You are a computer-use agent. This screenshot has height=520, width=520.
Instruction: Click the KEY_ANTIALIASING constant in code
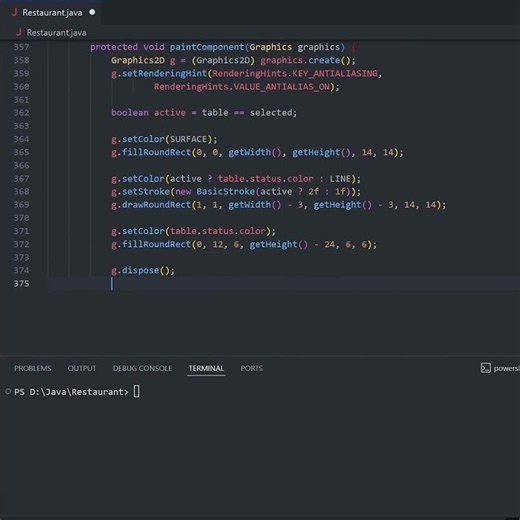(335, 73)
